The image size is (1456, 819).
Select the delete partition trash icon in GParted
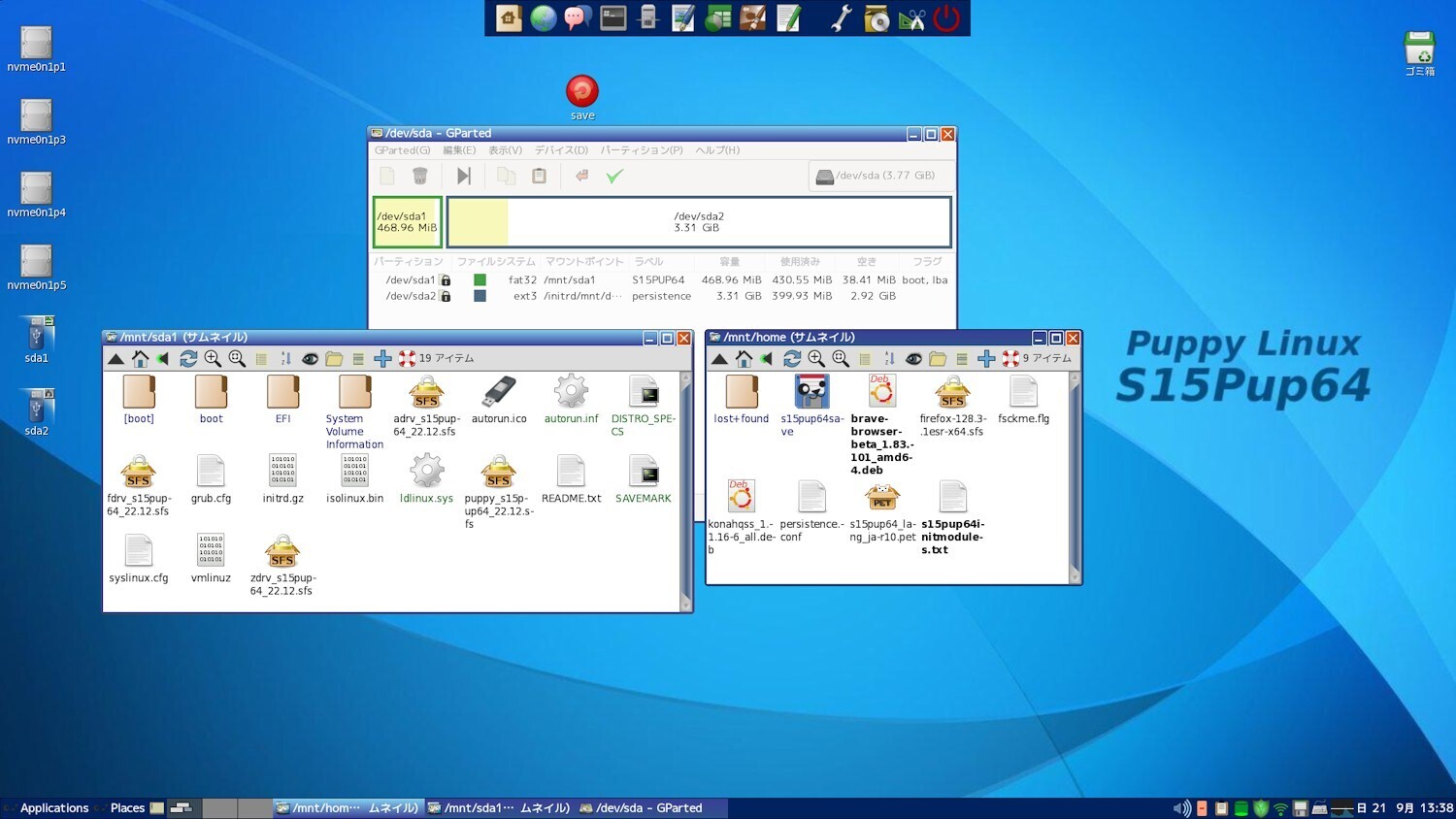click(421, 176)
